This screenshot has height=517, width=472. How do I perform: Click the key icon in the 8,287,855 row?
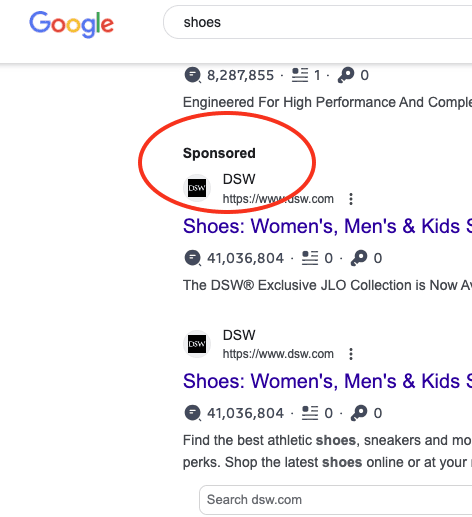tap(346, 75)
